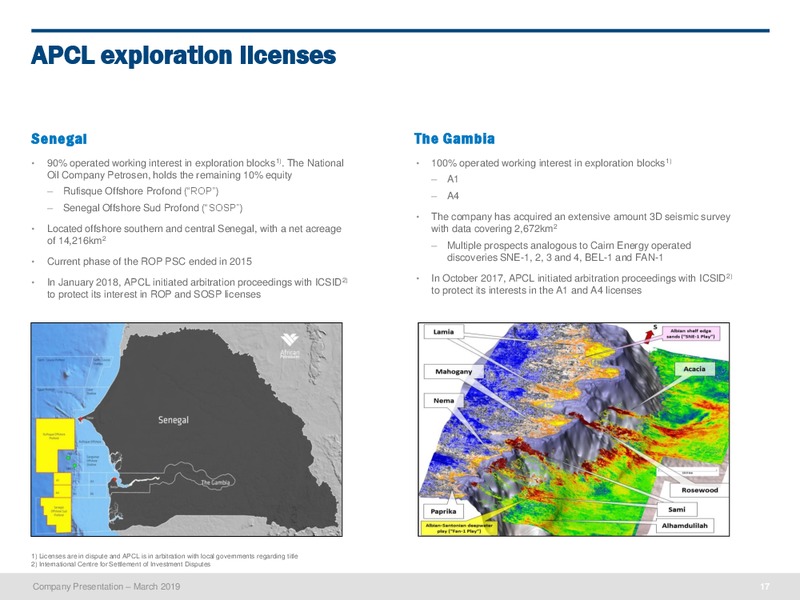800x600 pixels.
Task: Click the '90% operated working interest' Senegal bullet
Action: (195, 169)
